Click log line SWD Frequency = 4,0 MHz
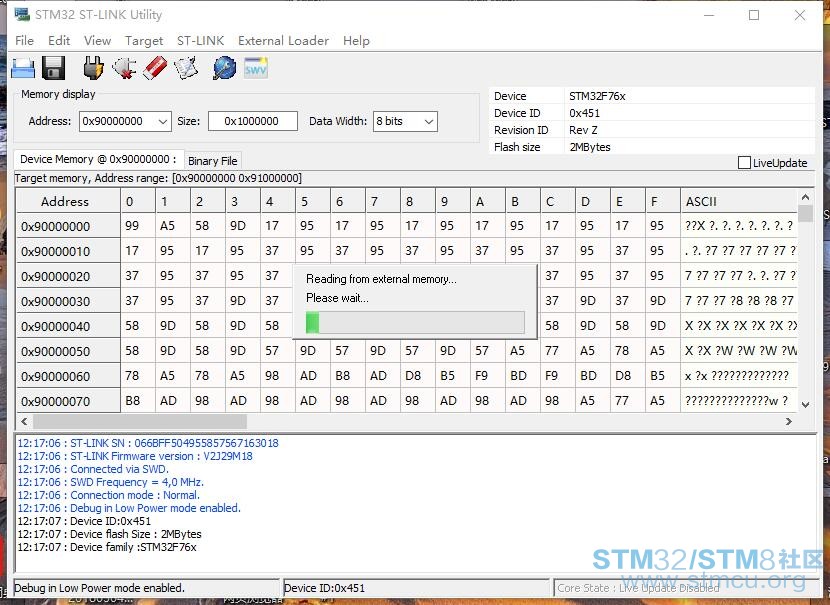This screenshot has width=830, height=605. click(x=110, y=482)
